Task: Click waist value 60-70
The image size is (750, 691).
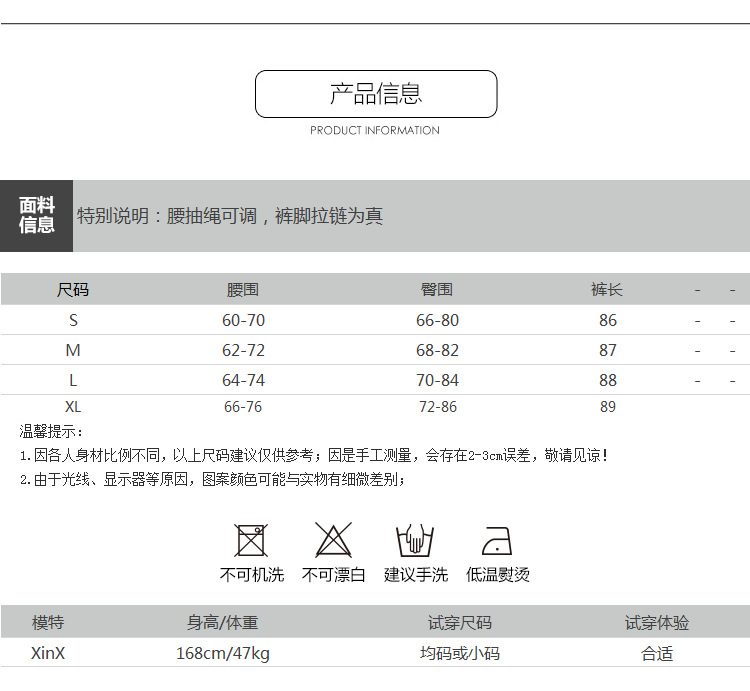Action: [243, 320]
